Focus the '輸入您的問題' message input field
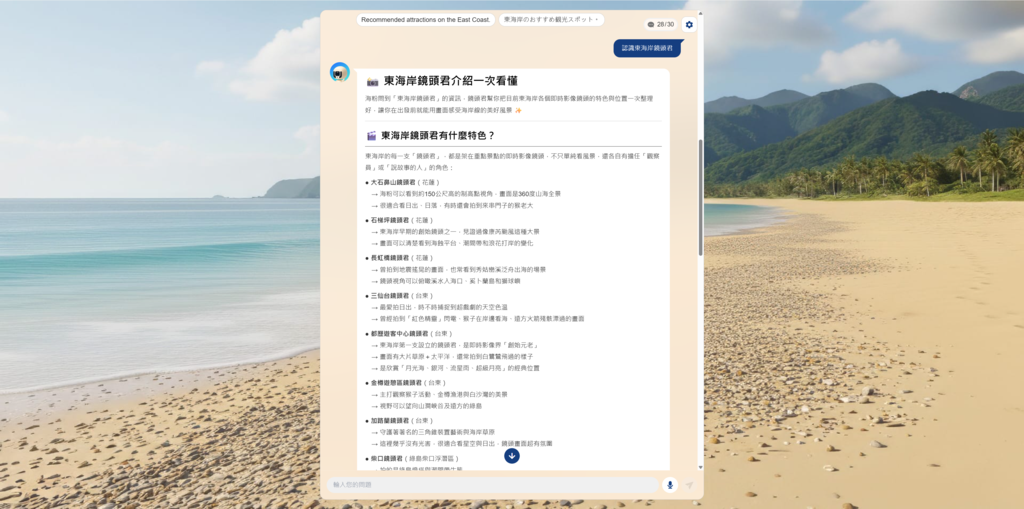 (x=492, y=485)
